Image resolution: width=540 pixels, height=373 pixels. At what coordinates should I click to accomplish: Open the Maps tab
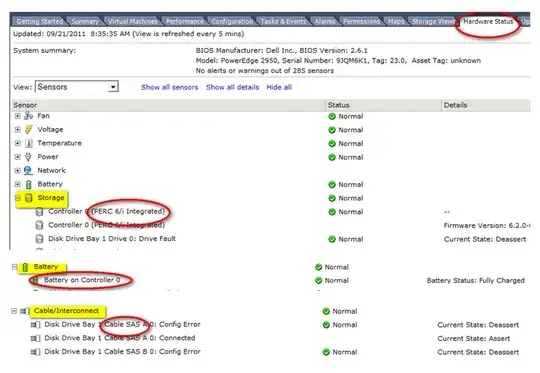[x=396, y=21]
